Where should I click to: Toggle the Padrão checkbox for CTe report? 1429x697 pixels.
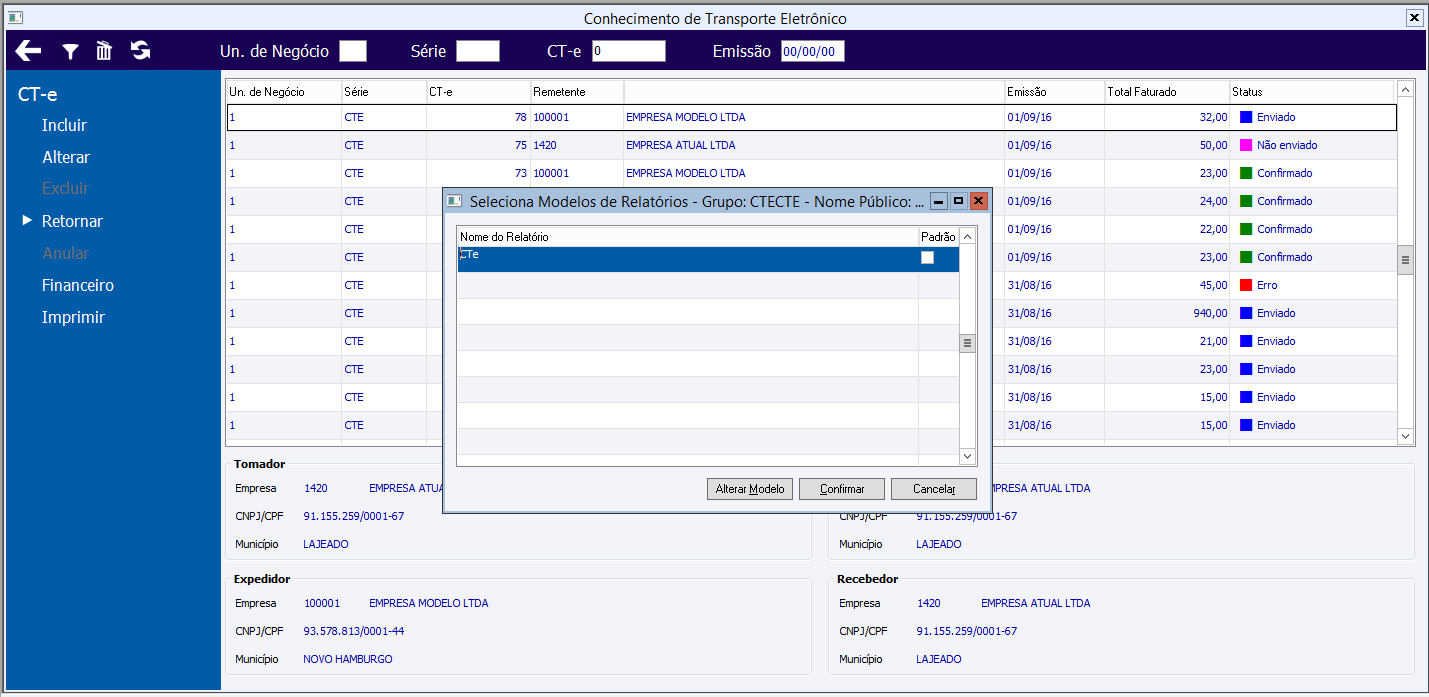point(928,257)
